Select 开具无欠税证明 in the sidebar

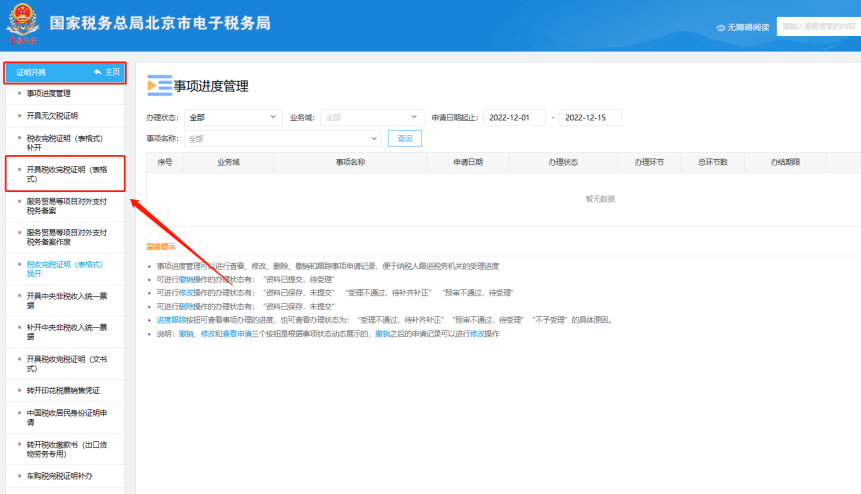pyautogui.click(x=51, y=115)
